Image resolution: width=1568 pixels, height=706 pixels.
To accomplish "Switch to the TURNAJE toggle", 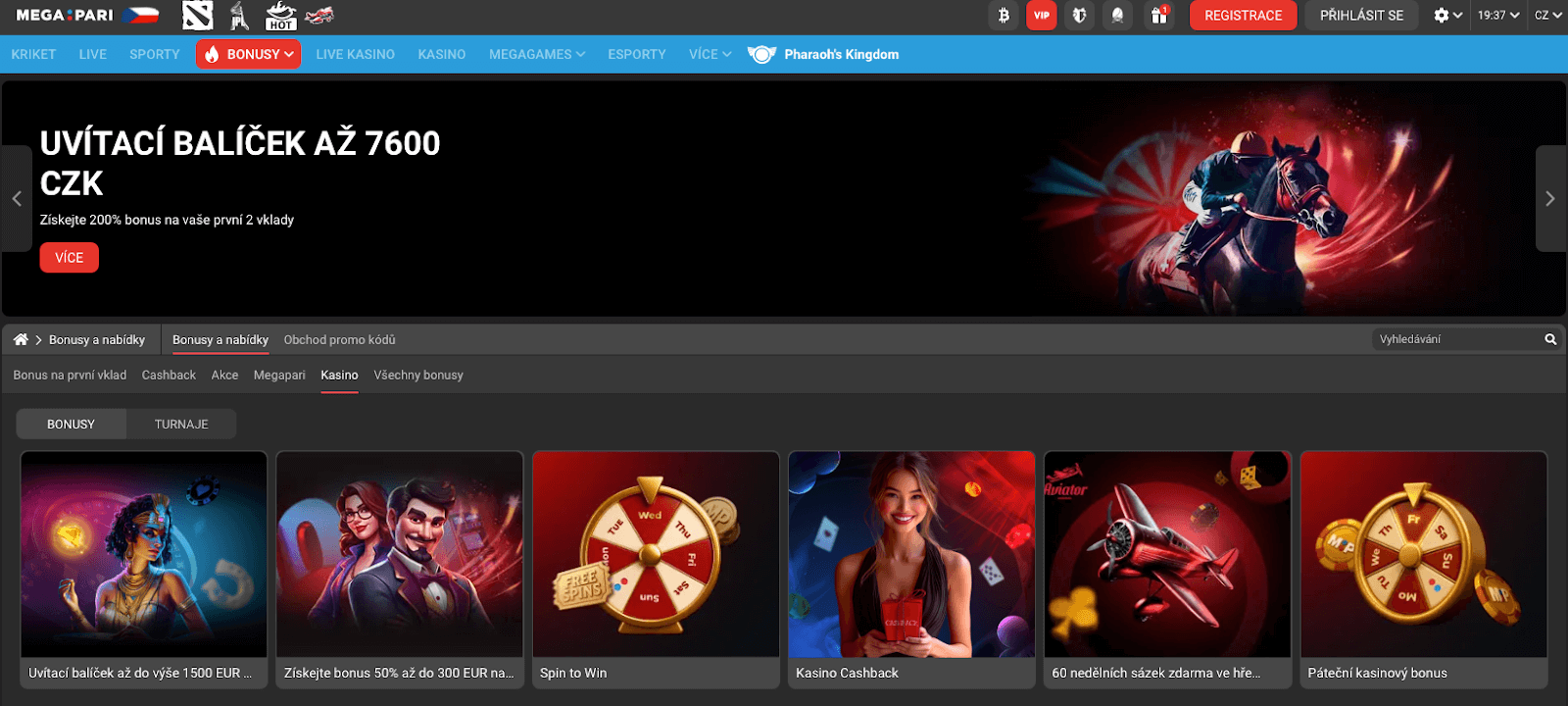I will point(181,424).
